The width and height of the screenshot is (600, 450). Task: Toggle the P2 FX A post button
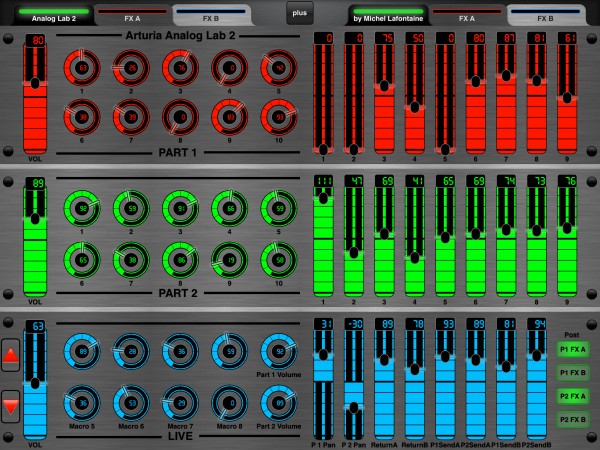[572, 396]
